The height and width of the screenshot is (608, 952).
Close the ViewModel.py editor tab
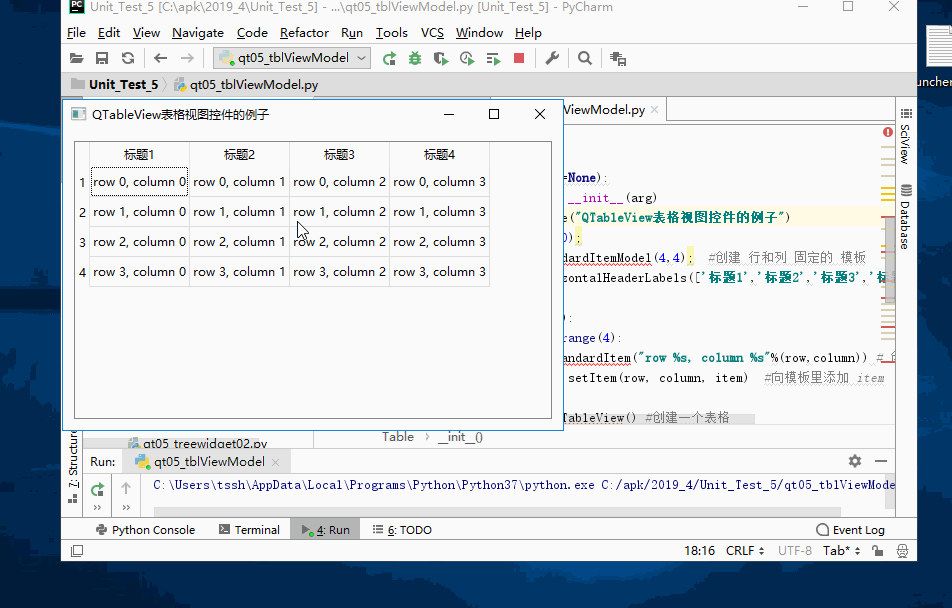654,110
